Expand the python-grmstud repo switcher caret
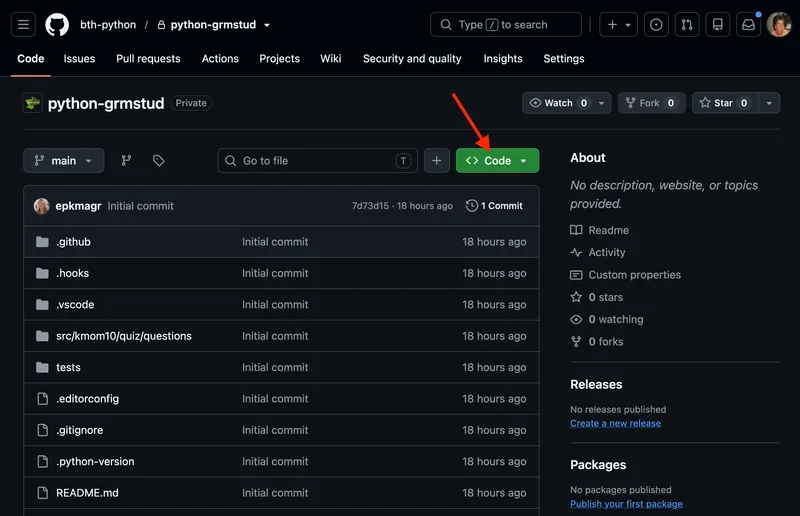 click(266, 25)
